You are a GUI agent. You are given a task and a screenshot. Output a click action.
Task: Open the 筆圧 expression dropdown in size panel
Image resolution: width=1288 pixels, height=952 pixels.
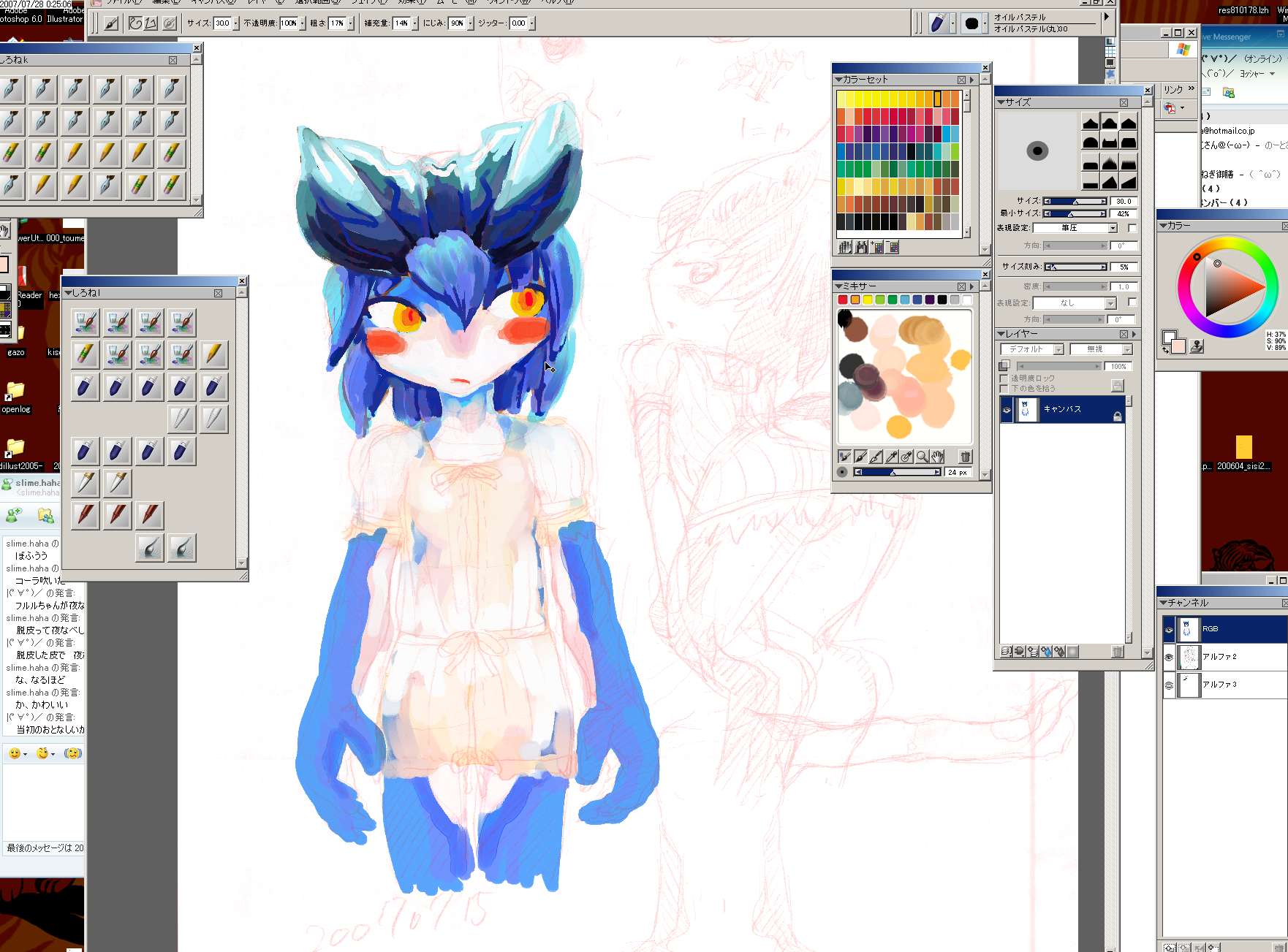(x=1113, y=228)
